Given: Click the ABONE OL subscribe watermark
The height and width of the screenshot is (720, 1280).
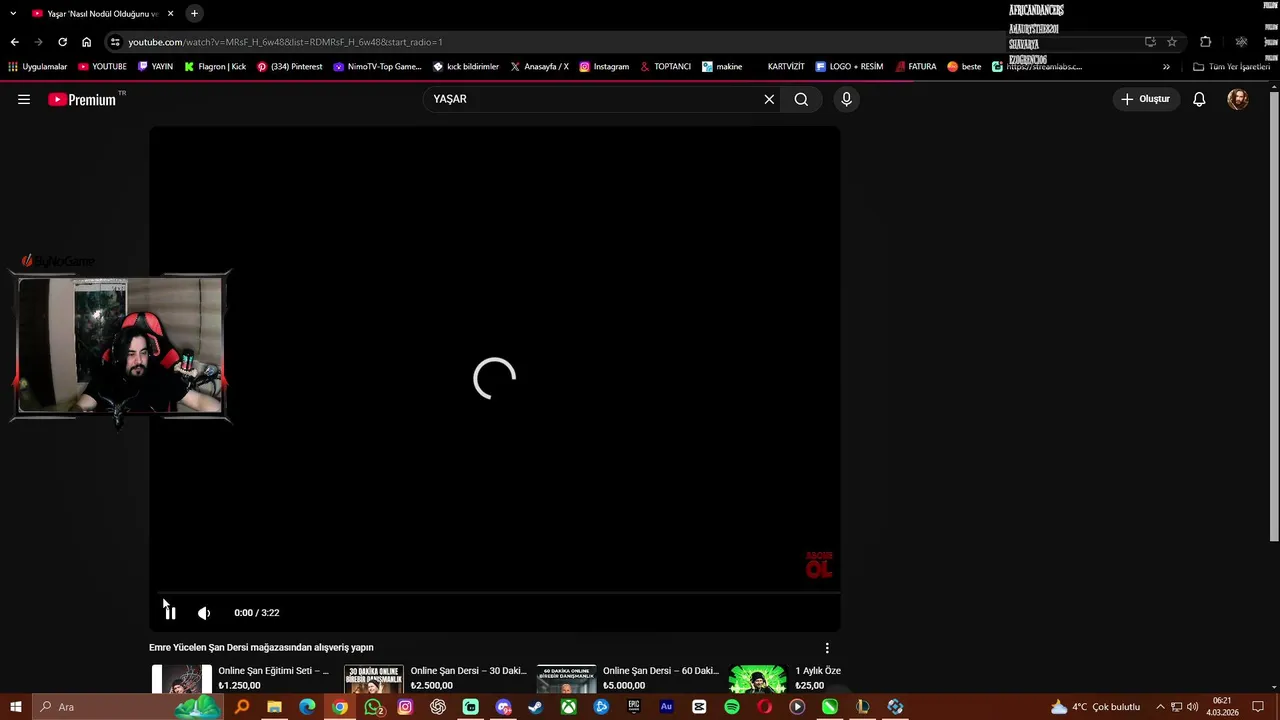Looking at the screenshot, I should tap(819, 564).
